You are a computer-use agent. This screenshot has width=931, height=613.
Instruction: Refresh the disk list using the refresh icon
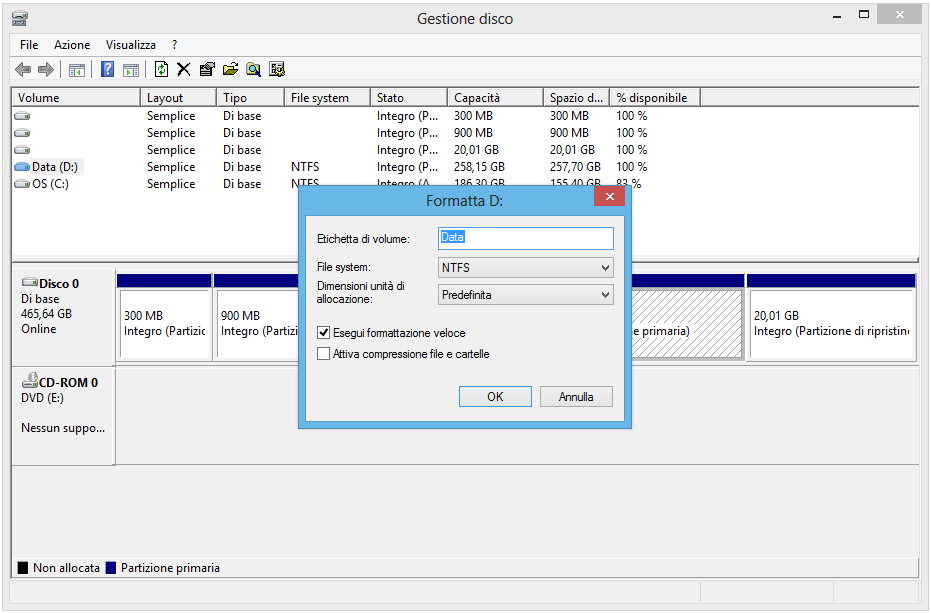pos(161,69)
